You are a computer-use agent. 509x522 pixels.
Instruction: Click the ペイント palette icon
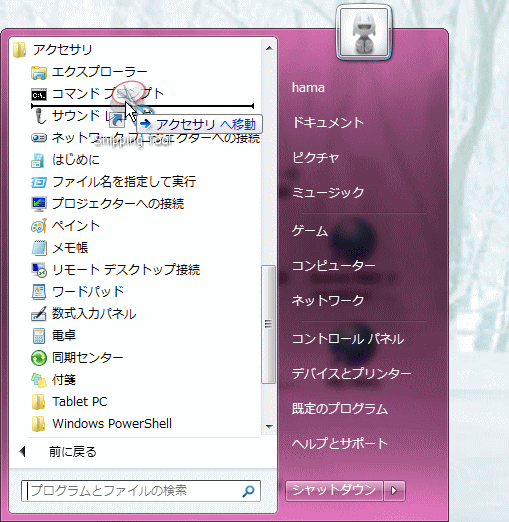pos(39,226)
